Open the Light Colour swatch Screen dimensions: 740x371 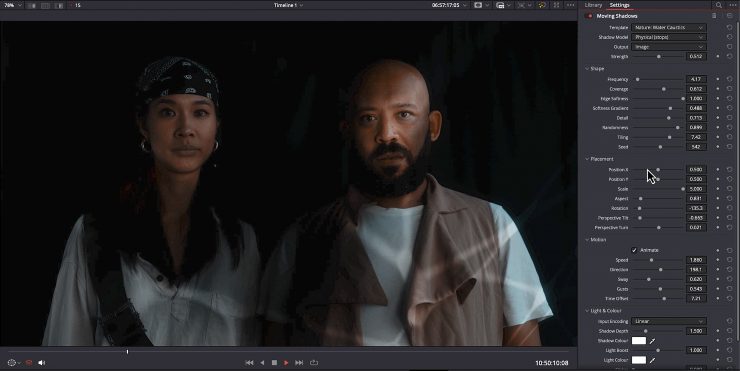point(639,360)
